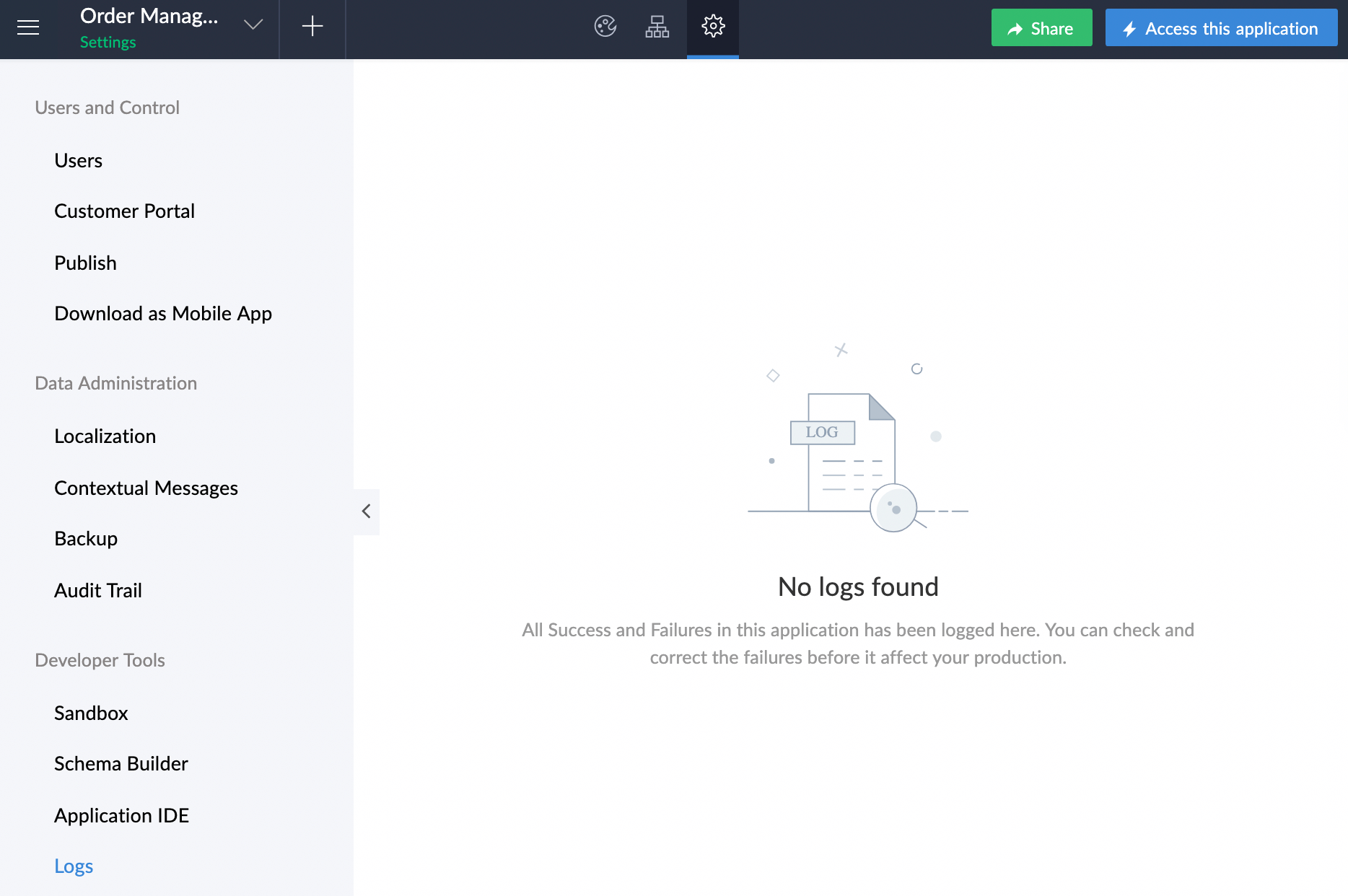This screenshot has height=896, width=1348.
Task: Click the green Settings subtitle label
Action: coord(108,43)
